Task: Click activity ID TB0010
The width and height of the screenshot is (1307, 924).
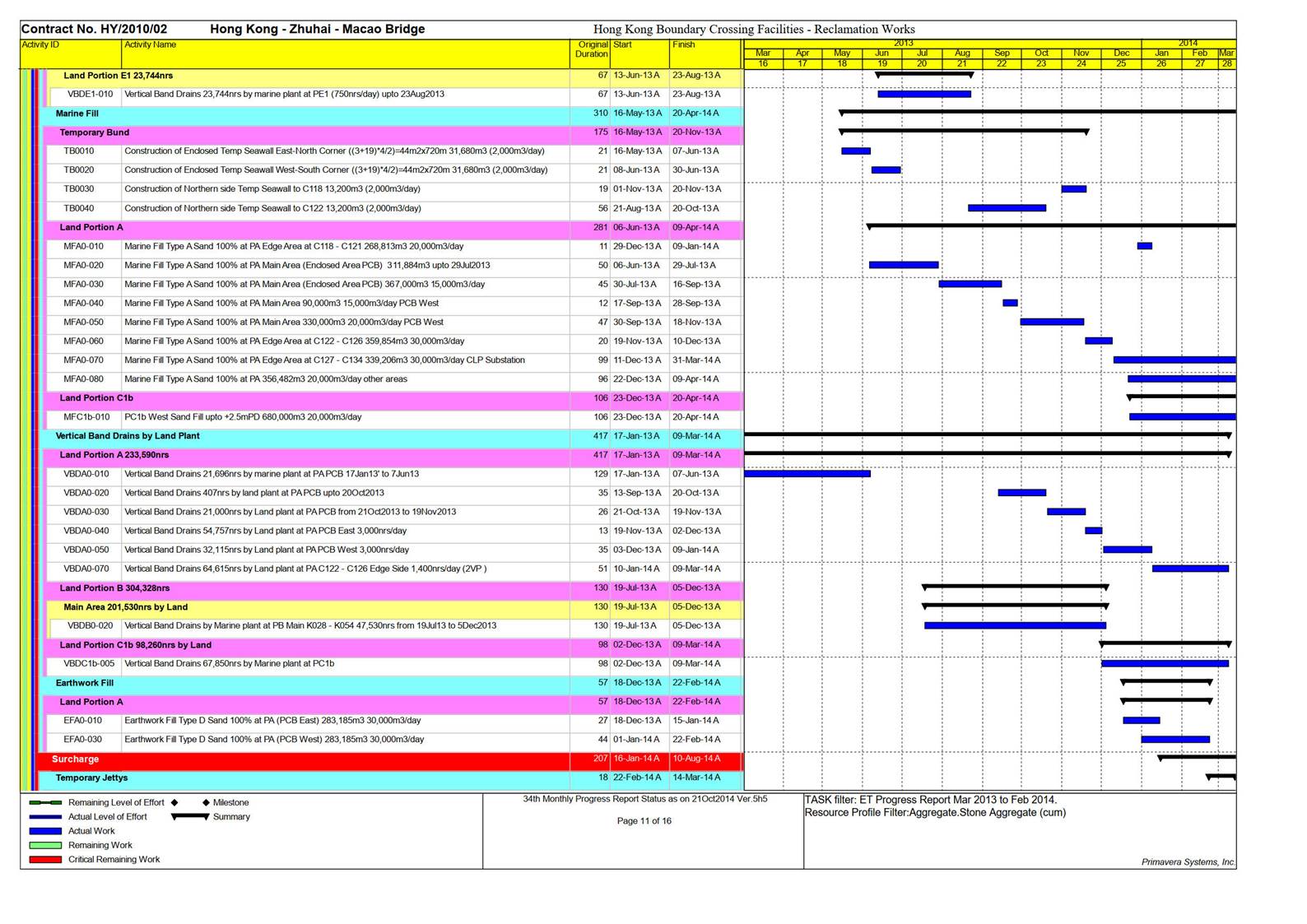Action: (x=79, y=151)
